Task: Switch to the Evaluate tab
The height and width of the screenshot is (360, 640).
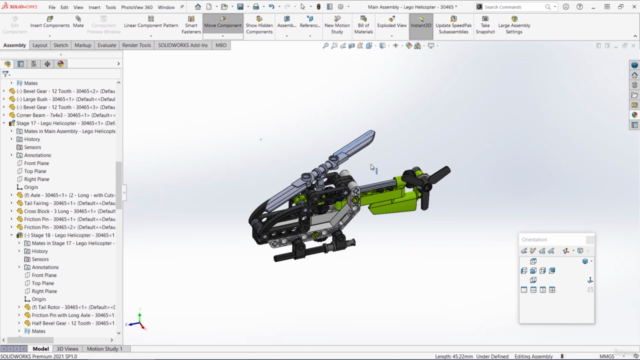Action: pos(107,45)
